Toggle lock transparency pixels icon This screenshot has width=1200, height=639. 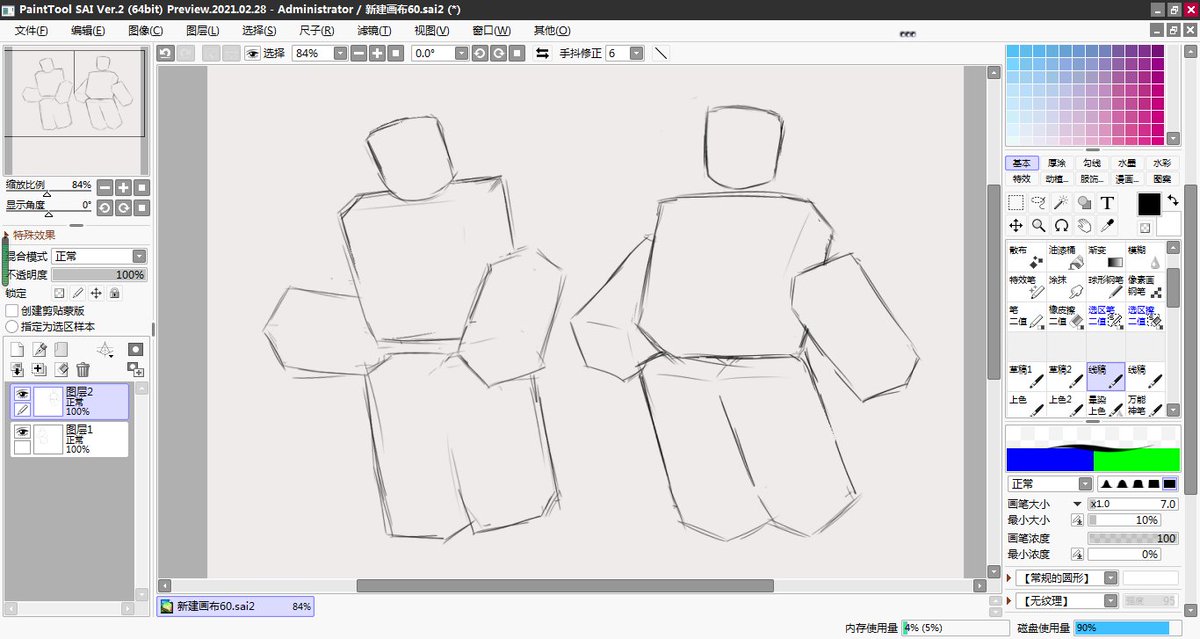point(59,293)
